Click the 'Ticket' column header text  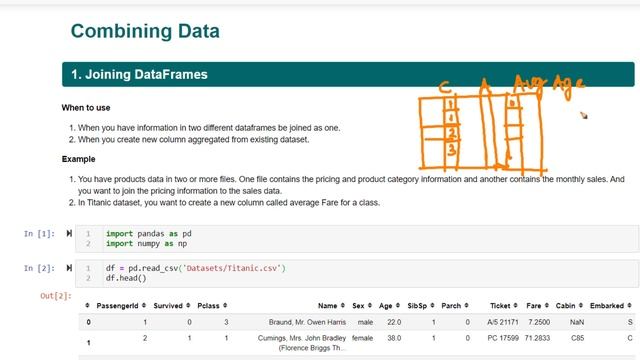click(x=500, y=306)
